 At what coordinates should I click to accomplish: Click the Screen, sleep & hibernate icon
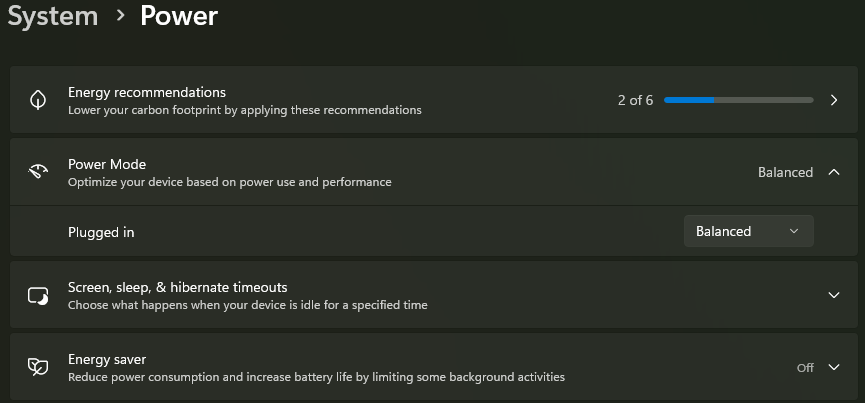(x=38, y=295)
